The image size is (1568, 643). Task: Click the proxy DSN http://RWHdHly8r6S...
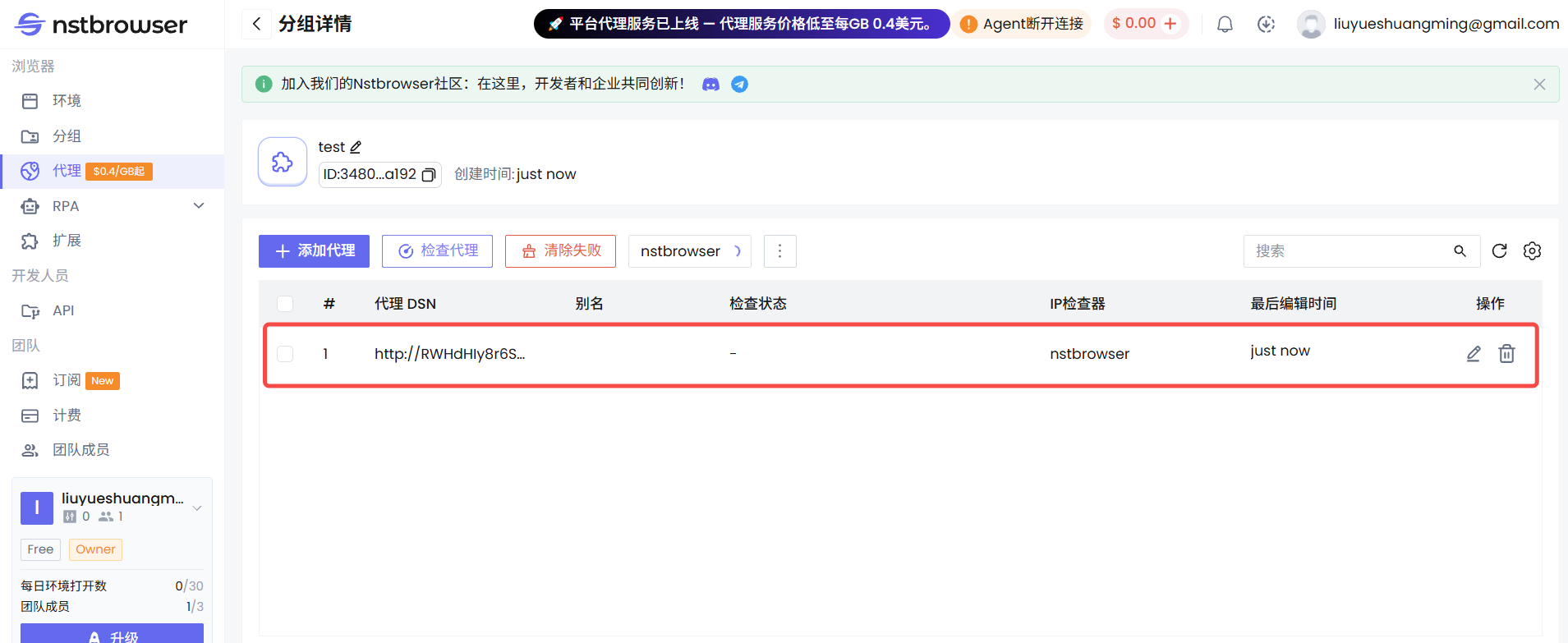(449, 354)
